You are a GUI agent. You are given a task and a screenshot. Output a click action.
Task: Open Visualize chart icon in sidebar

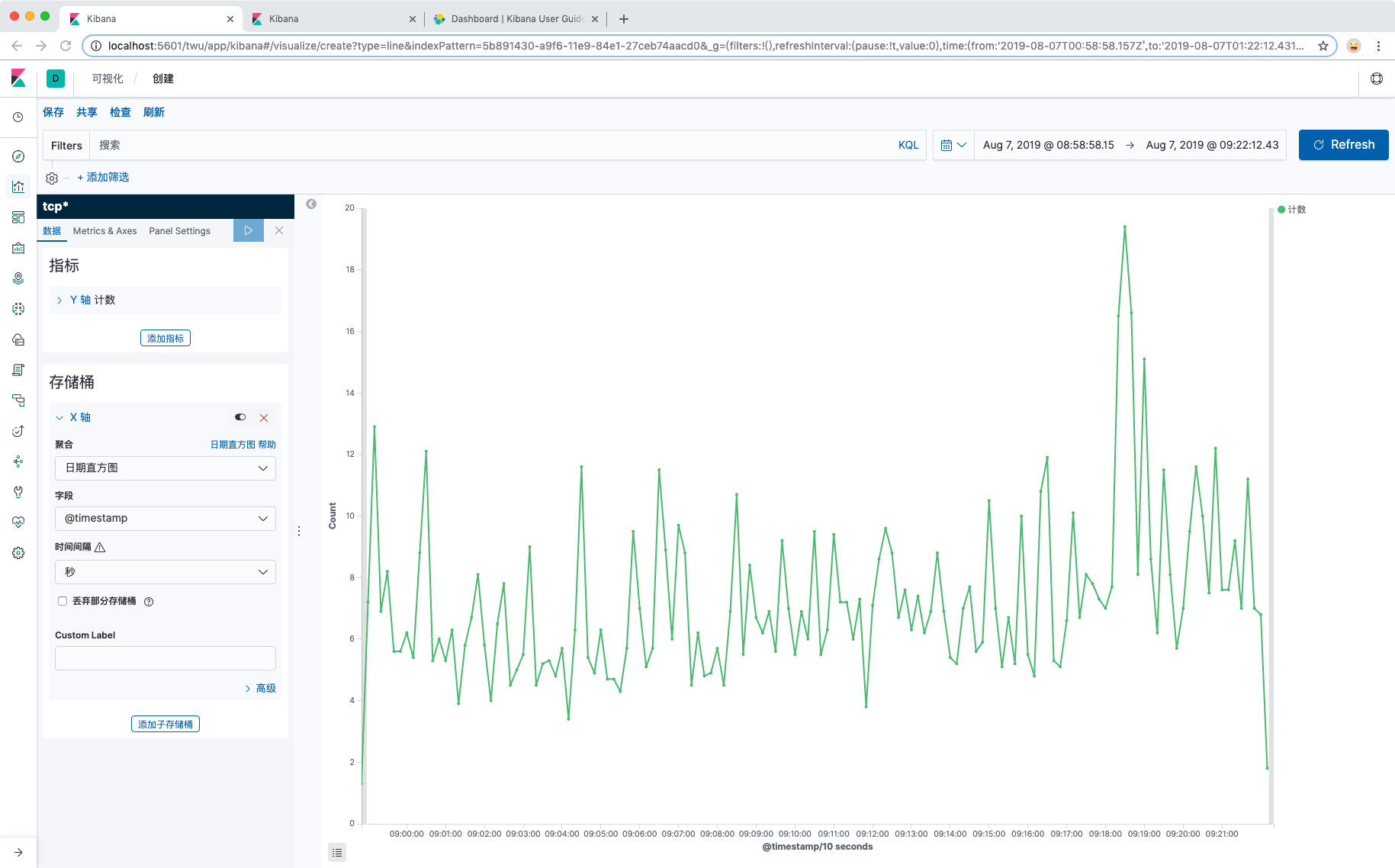(x=18, y=187)
